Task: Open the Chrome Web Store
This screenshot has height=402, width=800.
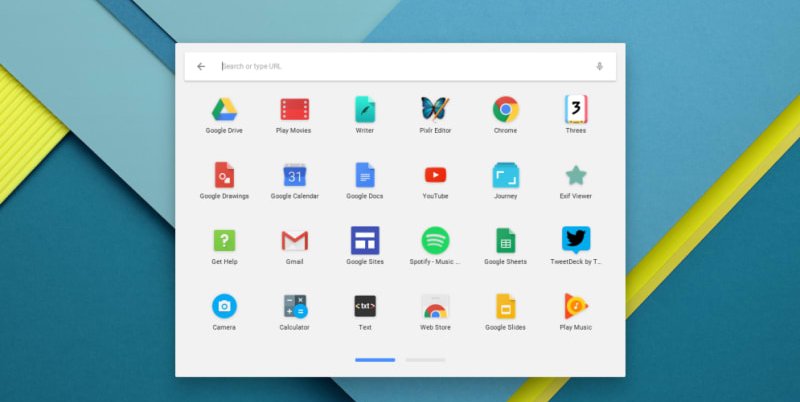Action: pyautogui.click(x=435, y=306)
